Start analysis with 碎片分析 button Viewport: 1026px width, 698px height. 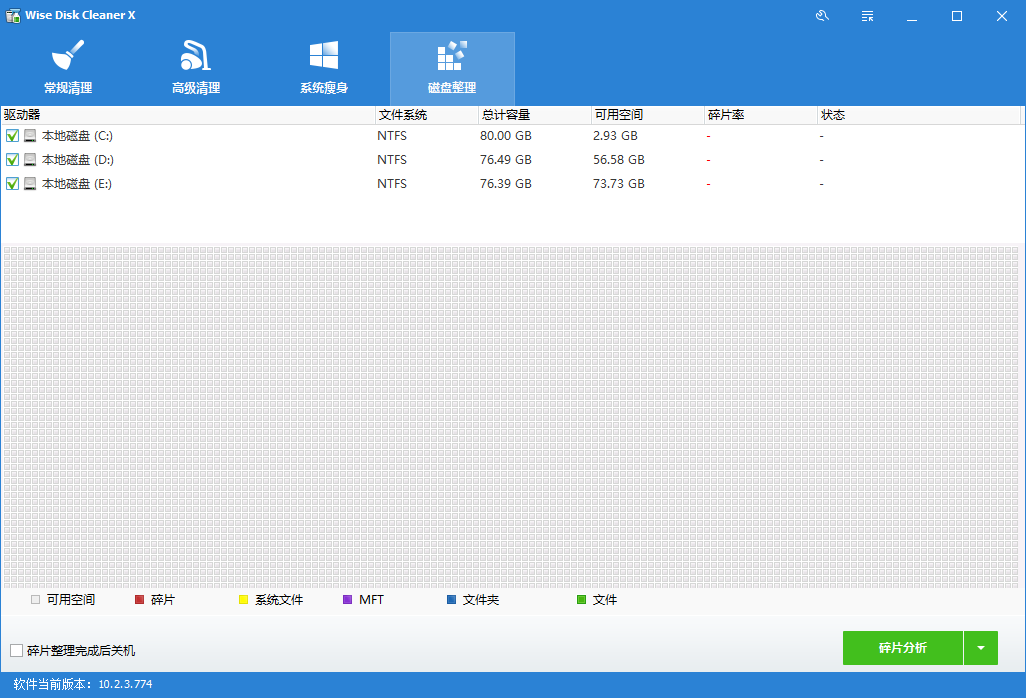pyautogui.click(x=902, y=648)
